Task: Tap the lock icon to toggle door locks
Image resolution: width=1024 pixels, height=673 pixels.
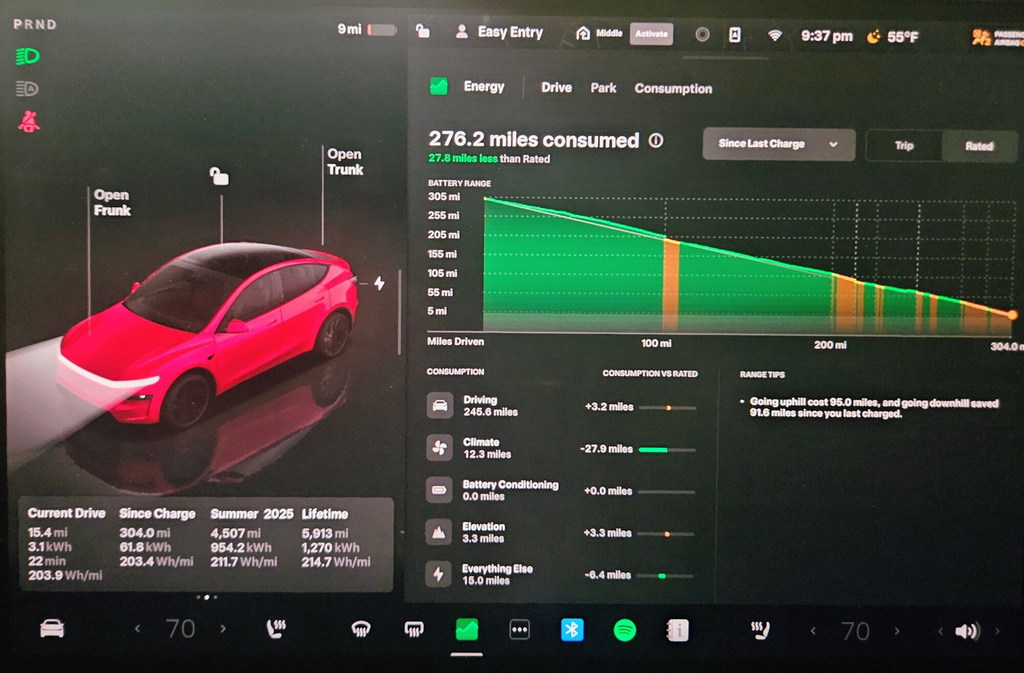Action: [x=423, y=33]
